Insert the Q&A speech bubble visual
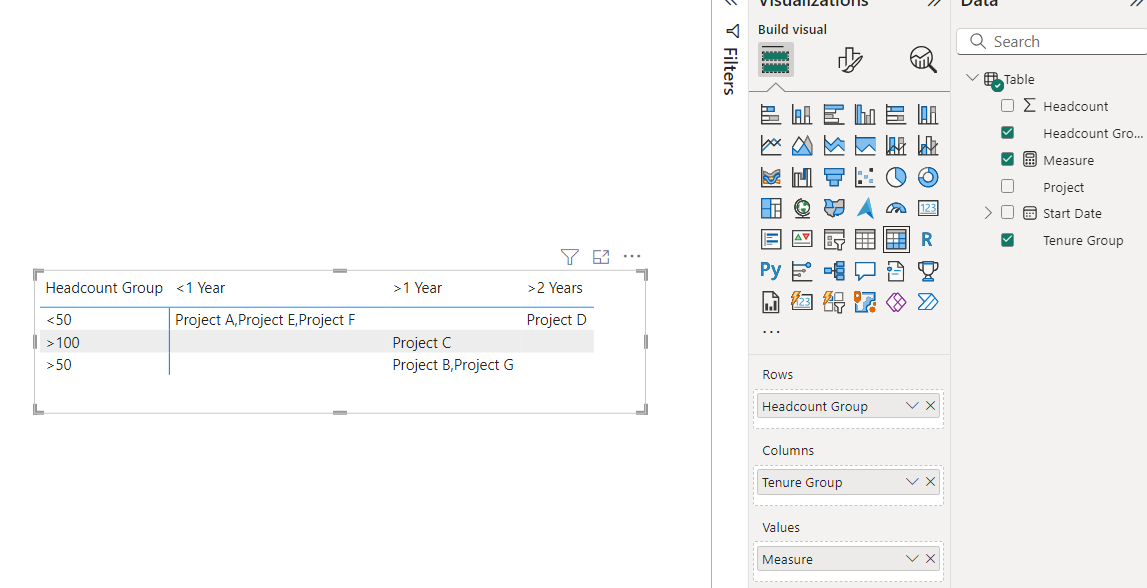The width and height of the screenshot is (1147, 588). coord(865,271)
